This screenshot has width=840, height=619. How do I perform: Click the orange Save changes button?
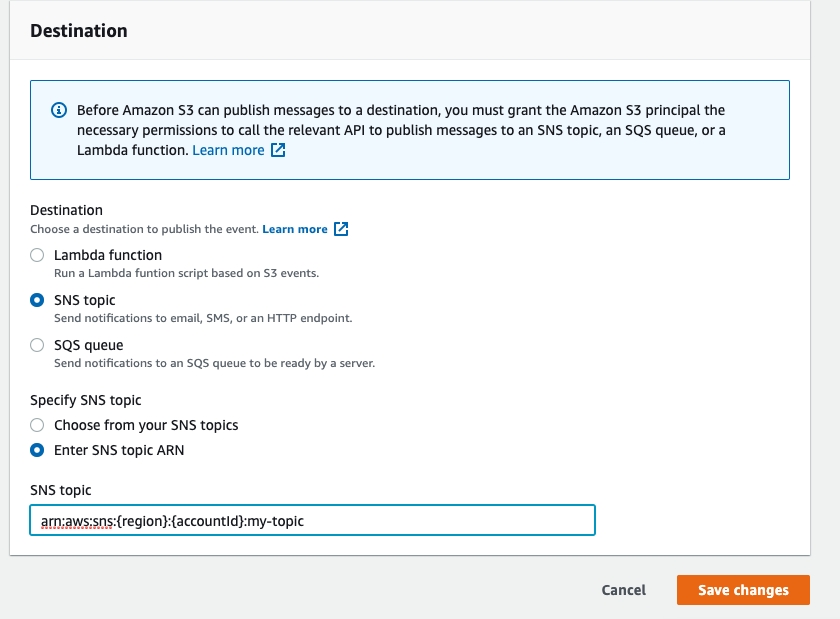743,590
